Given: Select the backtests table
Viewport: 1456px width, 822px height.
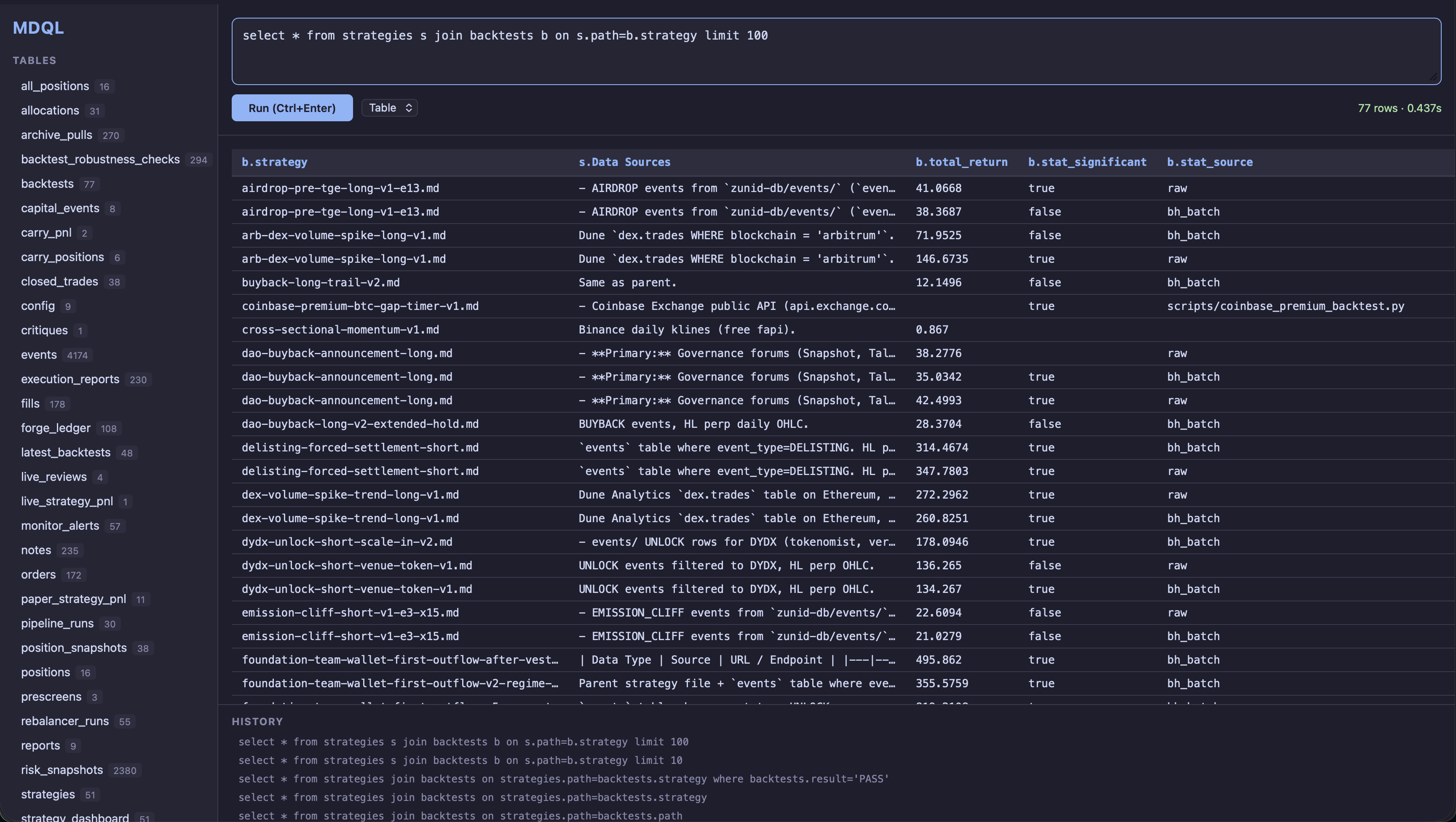Looking at the screenshot, I should tap(47, 184).
